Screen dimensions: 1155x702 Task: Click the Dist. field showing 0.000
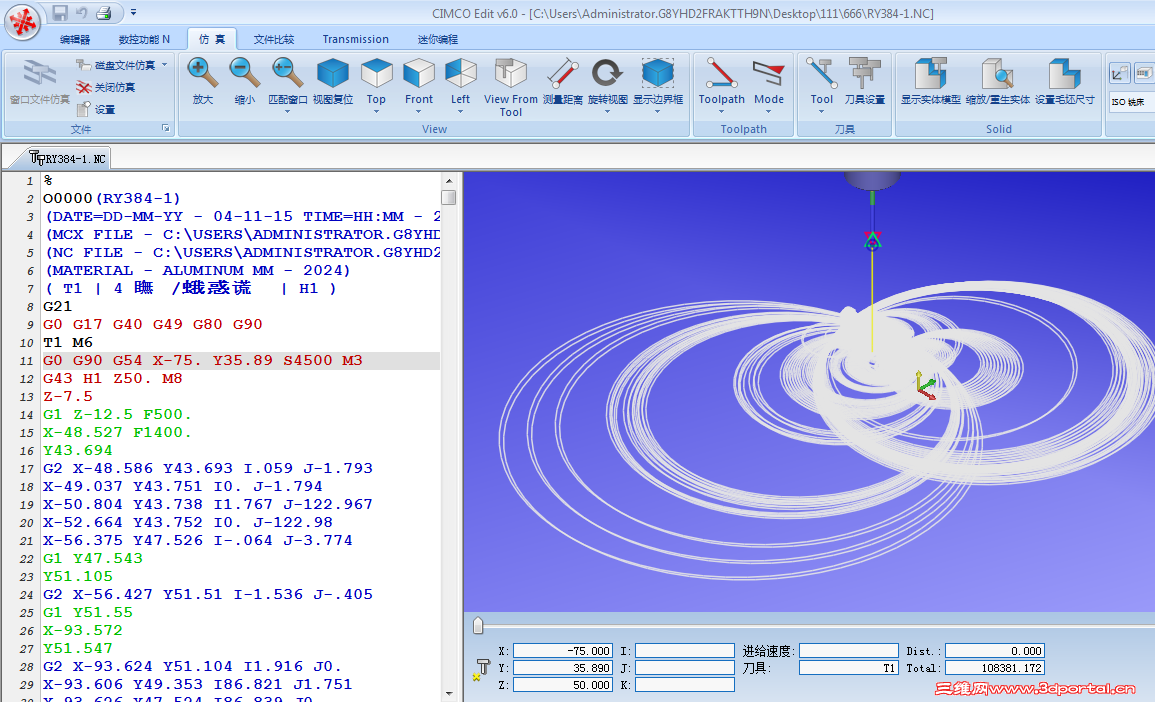point(995,651)
